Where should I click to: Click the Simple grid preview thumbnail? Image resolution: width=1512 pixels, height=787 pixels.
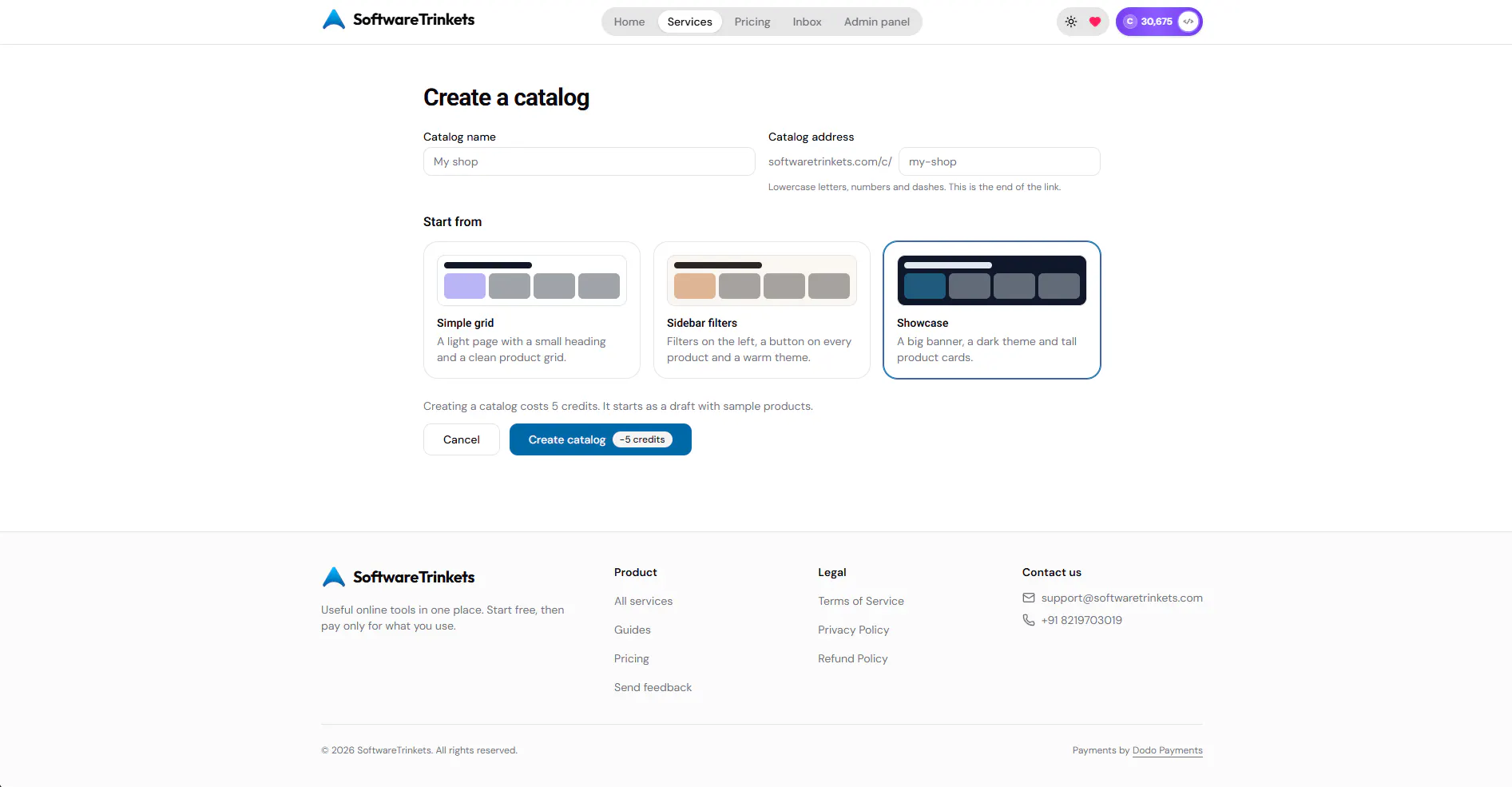click(532, 280)
